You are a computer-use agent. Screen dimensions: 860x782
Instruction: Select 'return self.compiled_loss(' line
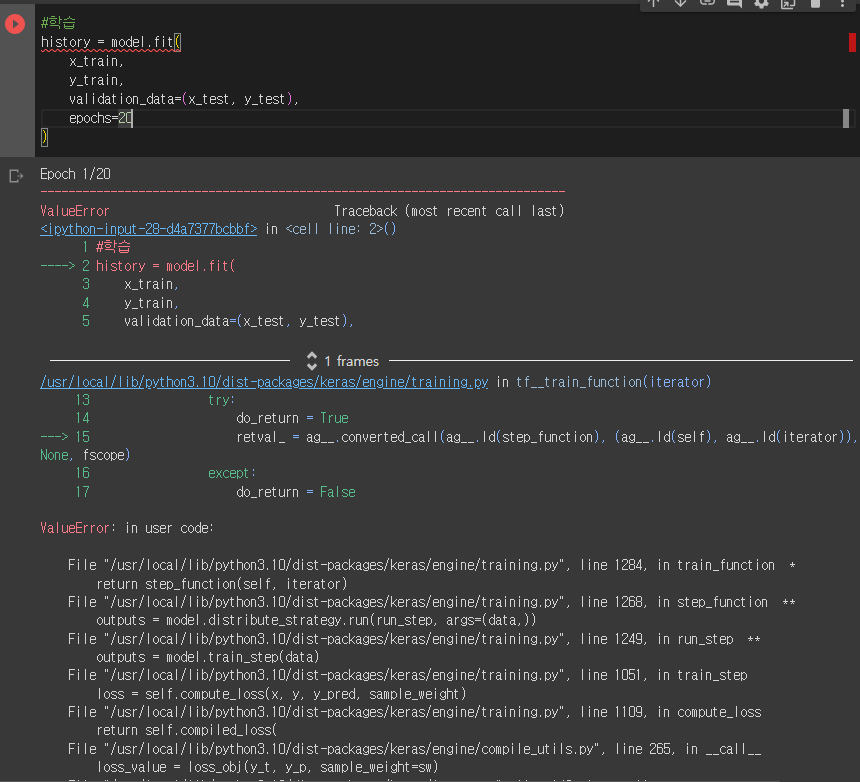point(186,730)
